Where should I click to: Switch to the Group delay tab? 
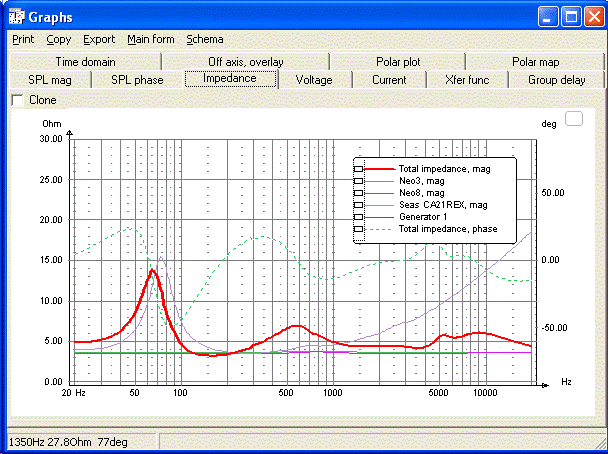[556, 80]
